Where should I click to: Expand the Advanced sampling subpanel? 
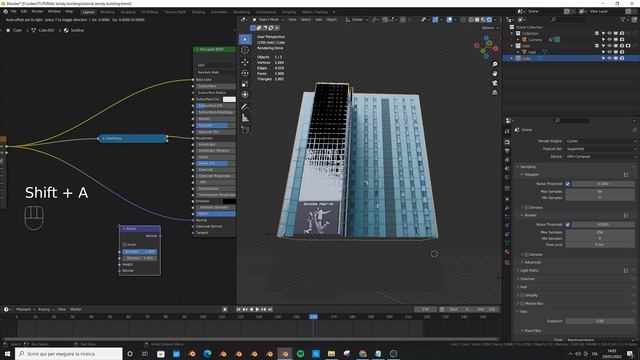click(532, 262)
